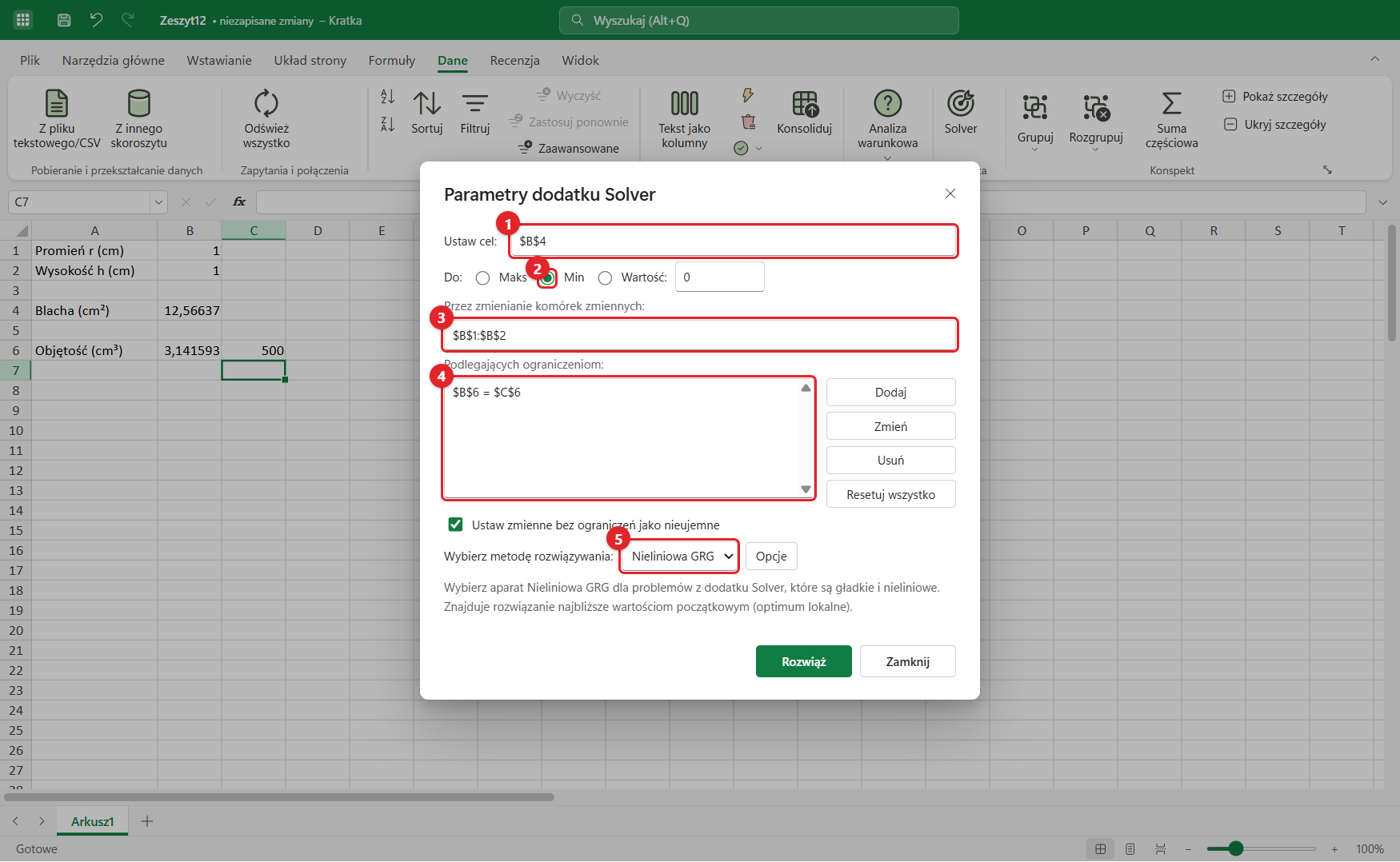Image resolution: width=1400 pixels, height=862 pixels.
Task: Open the Sortuj sort dialog
Action: (x=427, y=113)
